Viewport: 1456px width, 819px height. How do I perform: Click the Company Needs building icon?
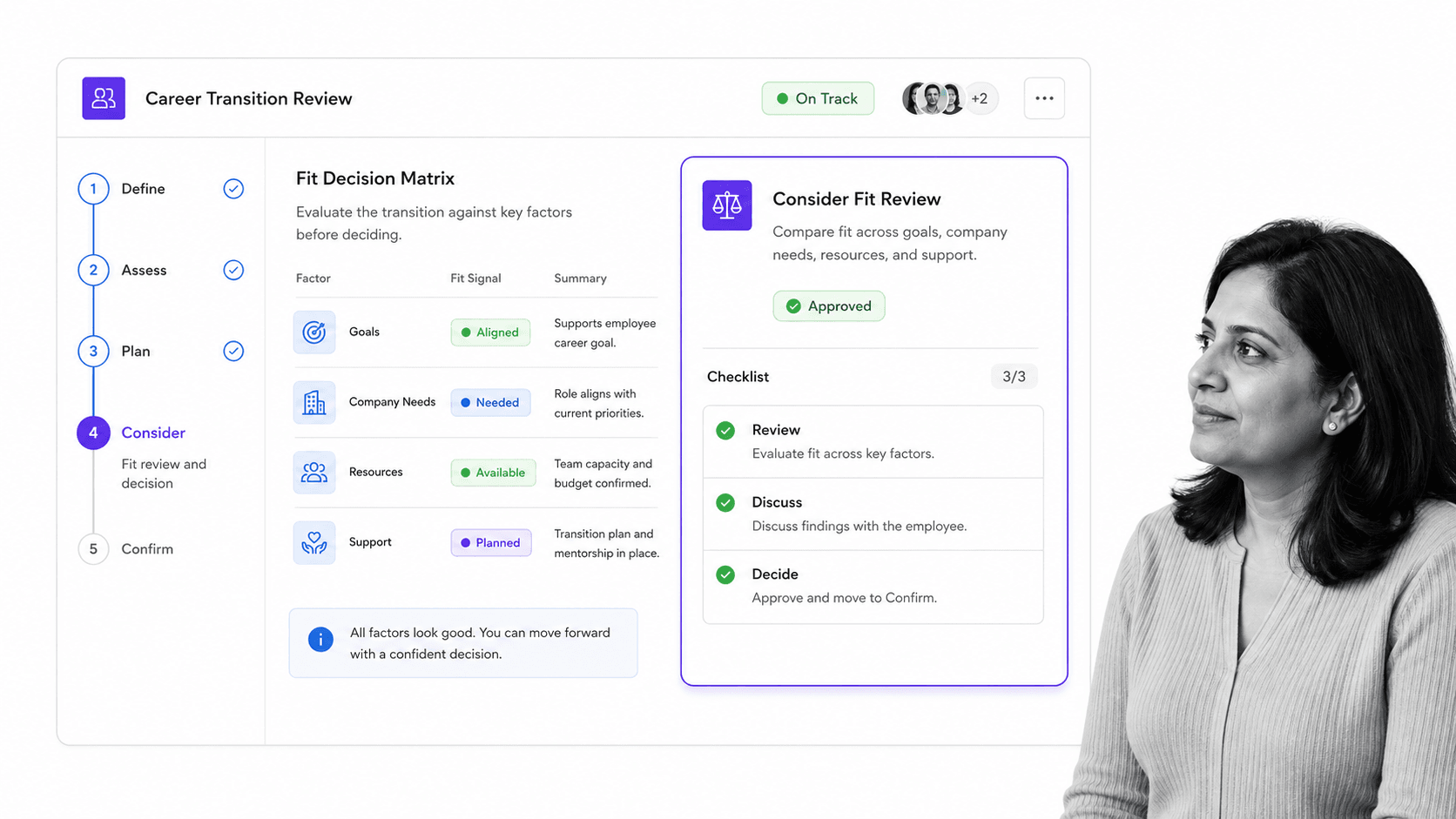314,402
